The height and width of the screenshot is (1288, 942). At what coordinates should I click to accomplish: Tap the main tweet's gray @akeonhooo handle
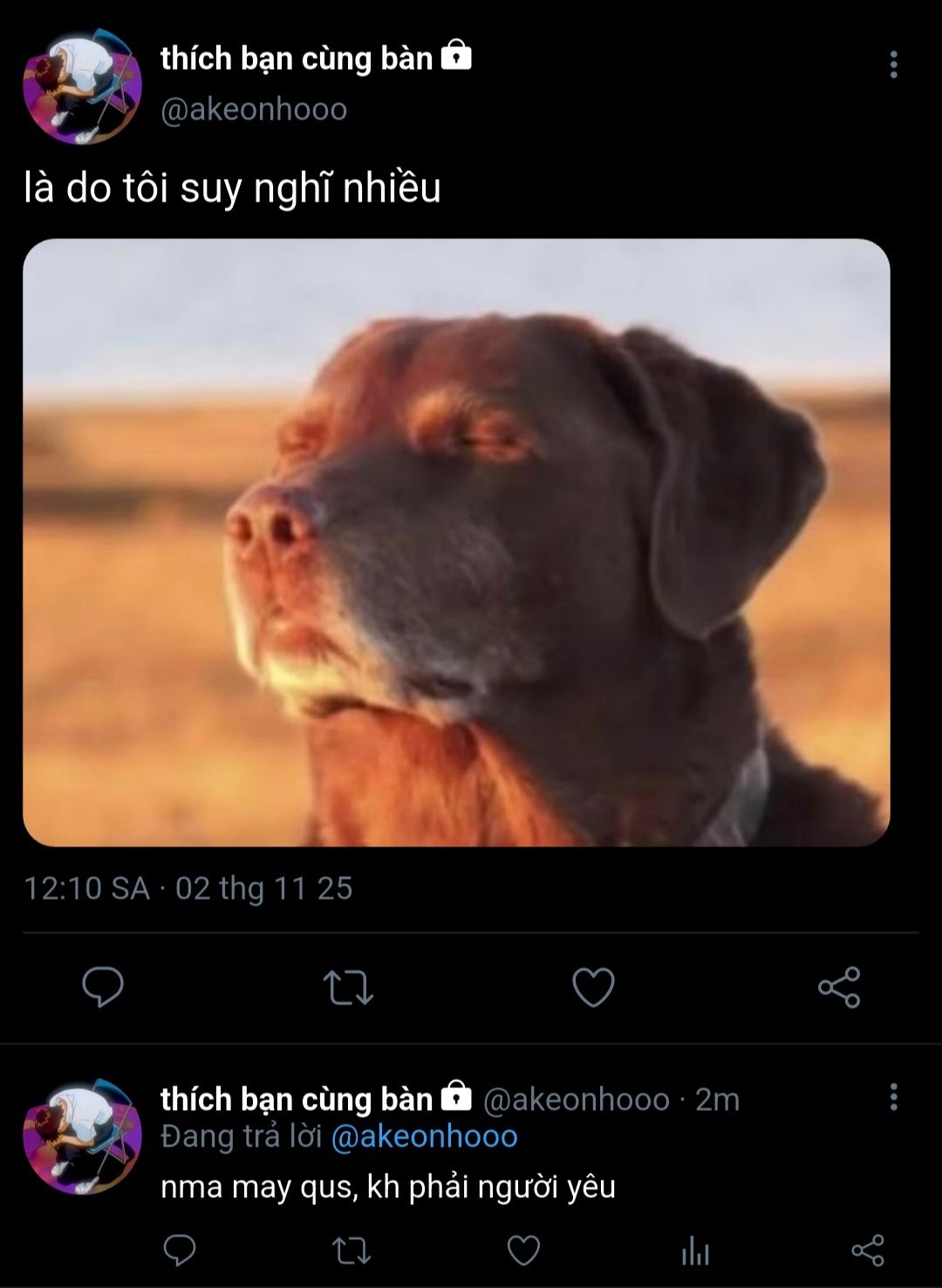pos(254,110)
